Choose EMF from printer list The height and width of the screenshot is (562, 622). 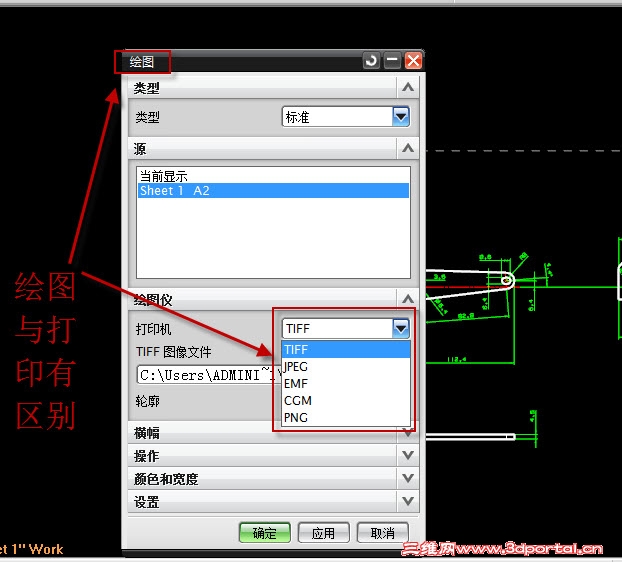coord(346,384)
